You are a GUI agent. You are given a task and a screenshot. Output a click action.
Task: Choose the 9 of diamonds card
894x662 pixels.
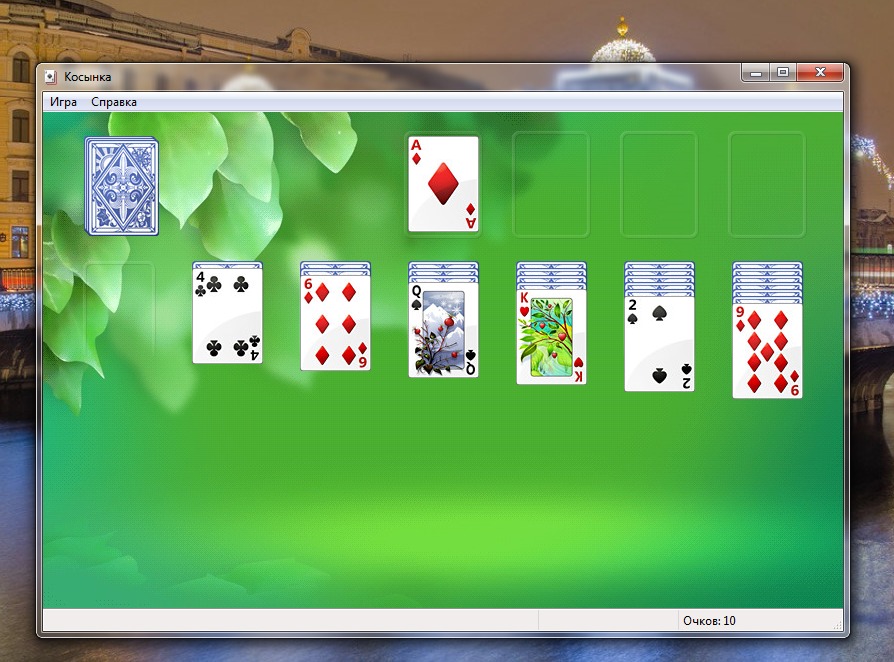pos(767,352)
